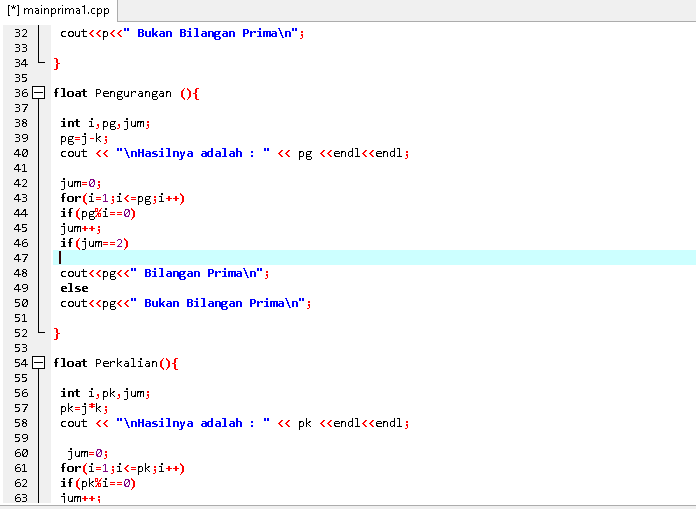
Task: Click 'cout<<p<<" Bukan Bilangan Prima' line
Action: click(x=182, y=33)
